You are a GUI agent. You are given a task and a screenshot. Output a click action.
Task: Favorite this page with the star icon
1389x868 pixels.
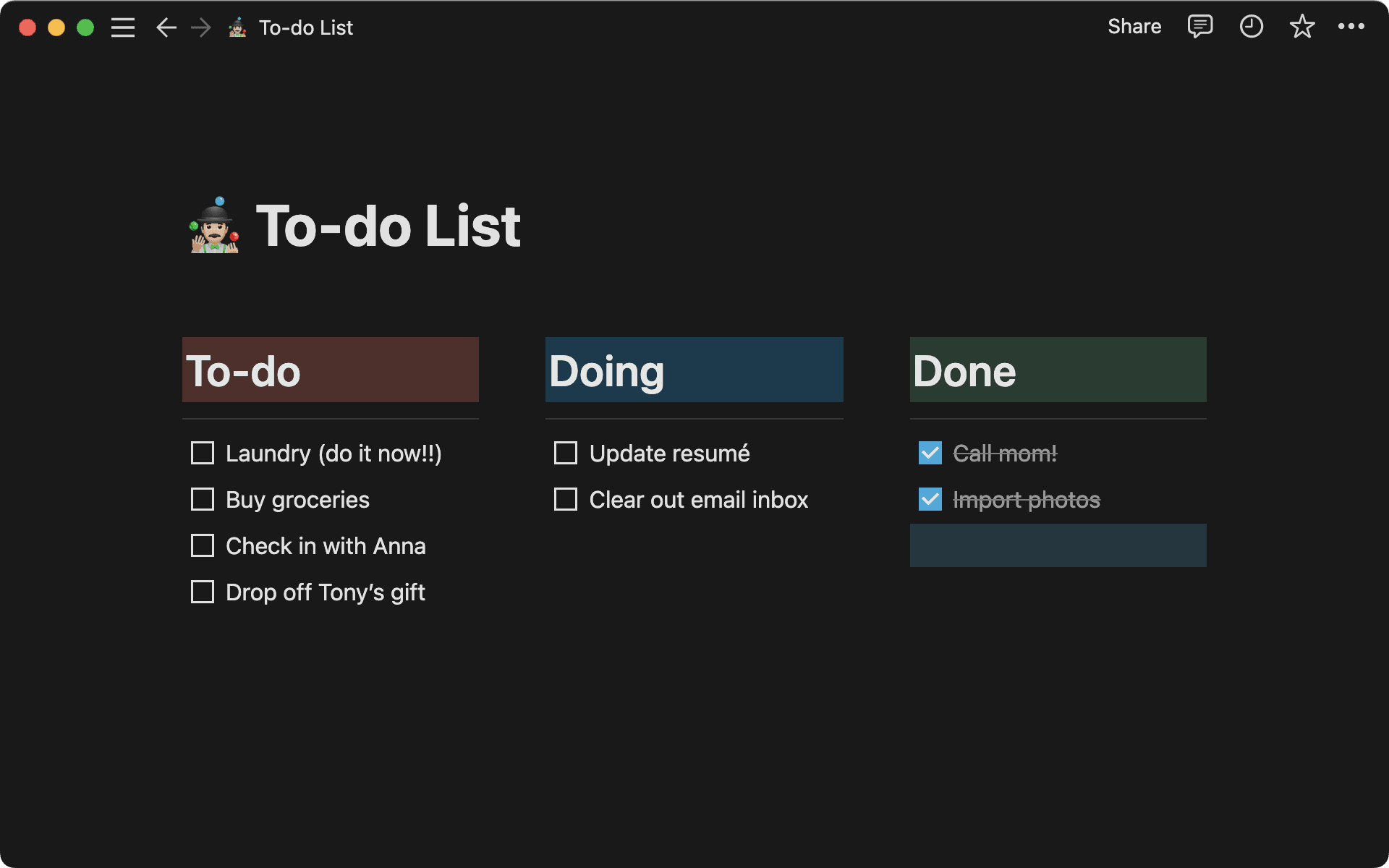point(1301,27)
